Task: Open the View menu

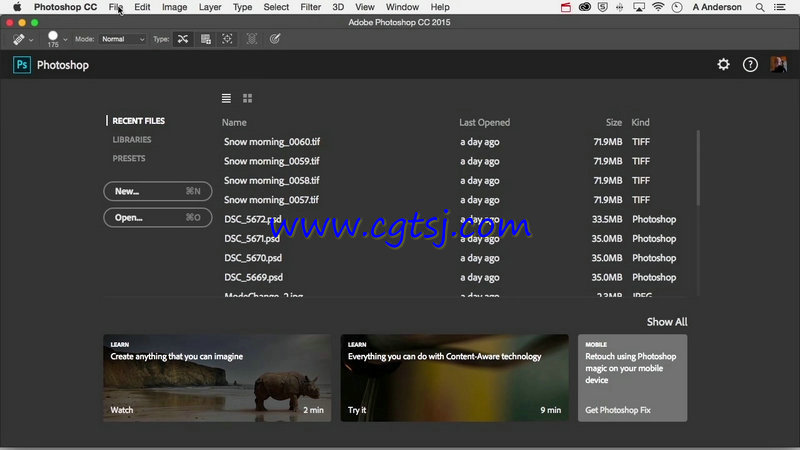Action: tap(365, 7)
